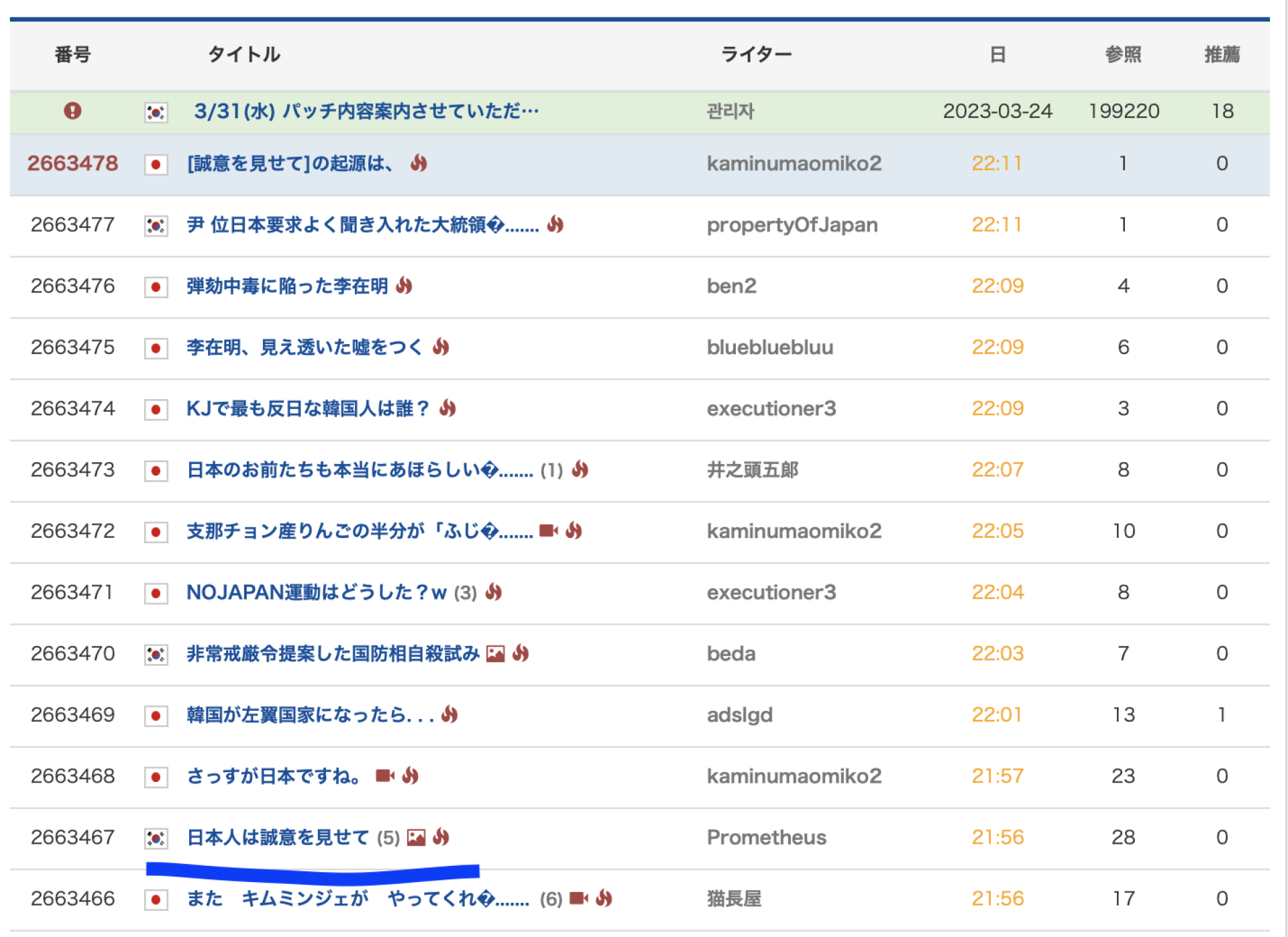Click the red notice exclamation icon
This screenshot has height=937, width=1288.
click(x=72, y=111)
